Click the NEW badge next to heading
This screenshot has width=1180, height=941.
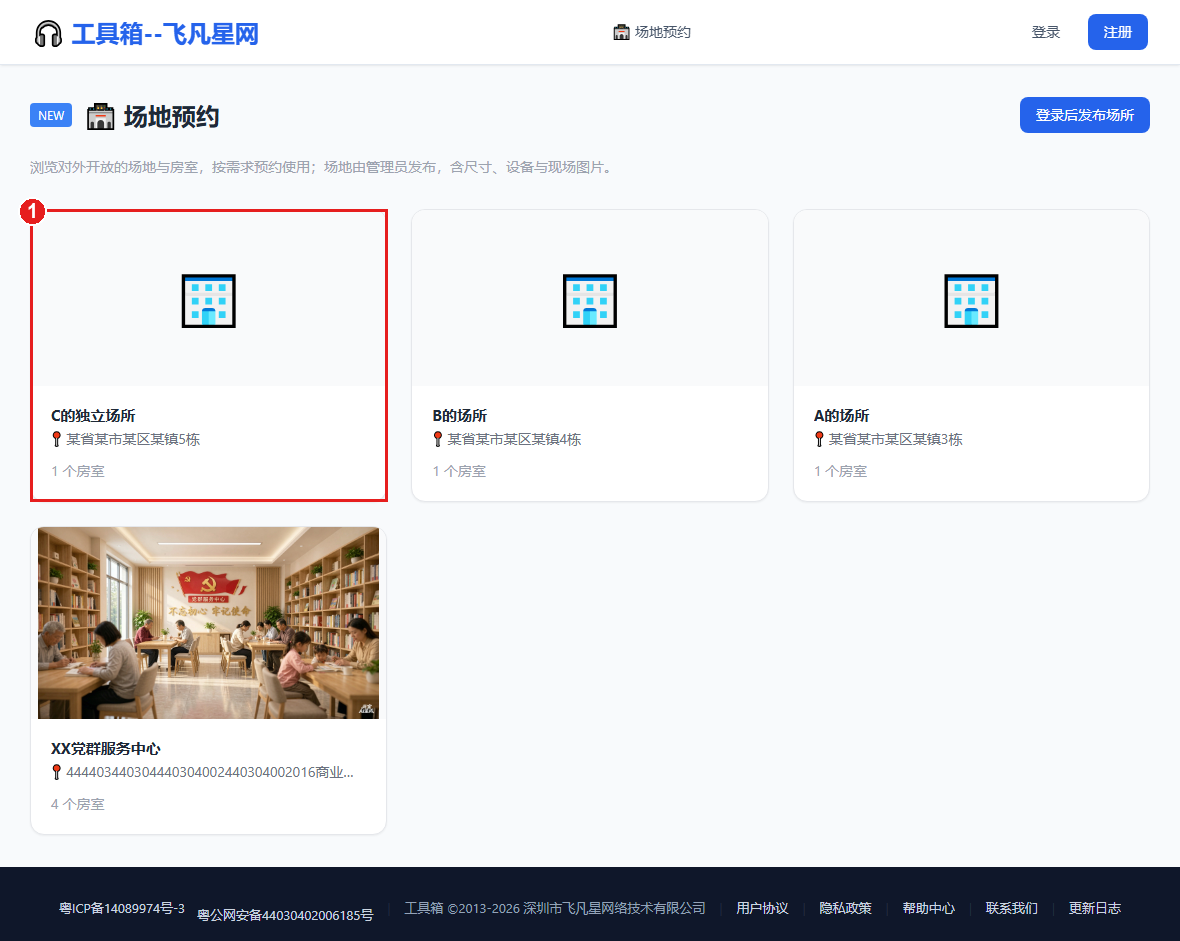pyautogui.click(x=51, y=115)
